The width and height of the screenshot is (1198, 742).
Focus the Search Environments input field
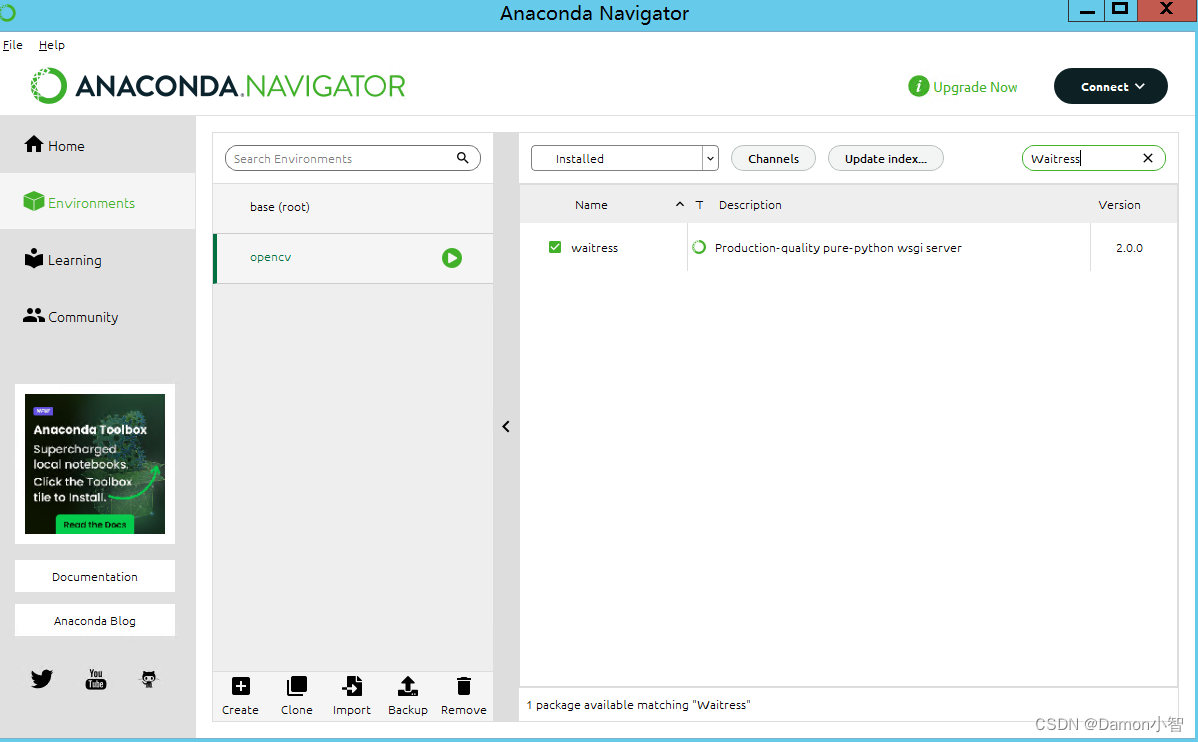point(352,158)
